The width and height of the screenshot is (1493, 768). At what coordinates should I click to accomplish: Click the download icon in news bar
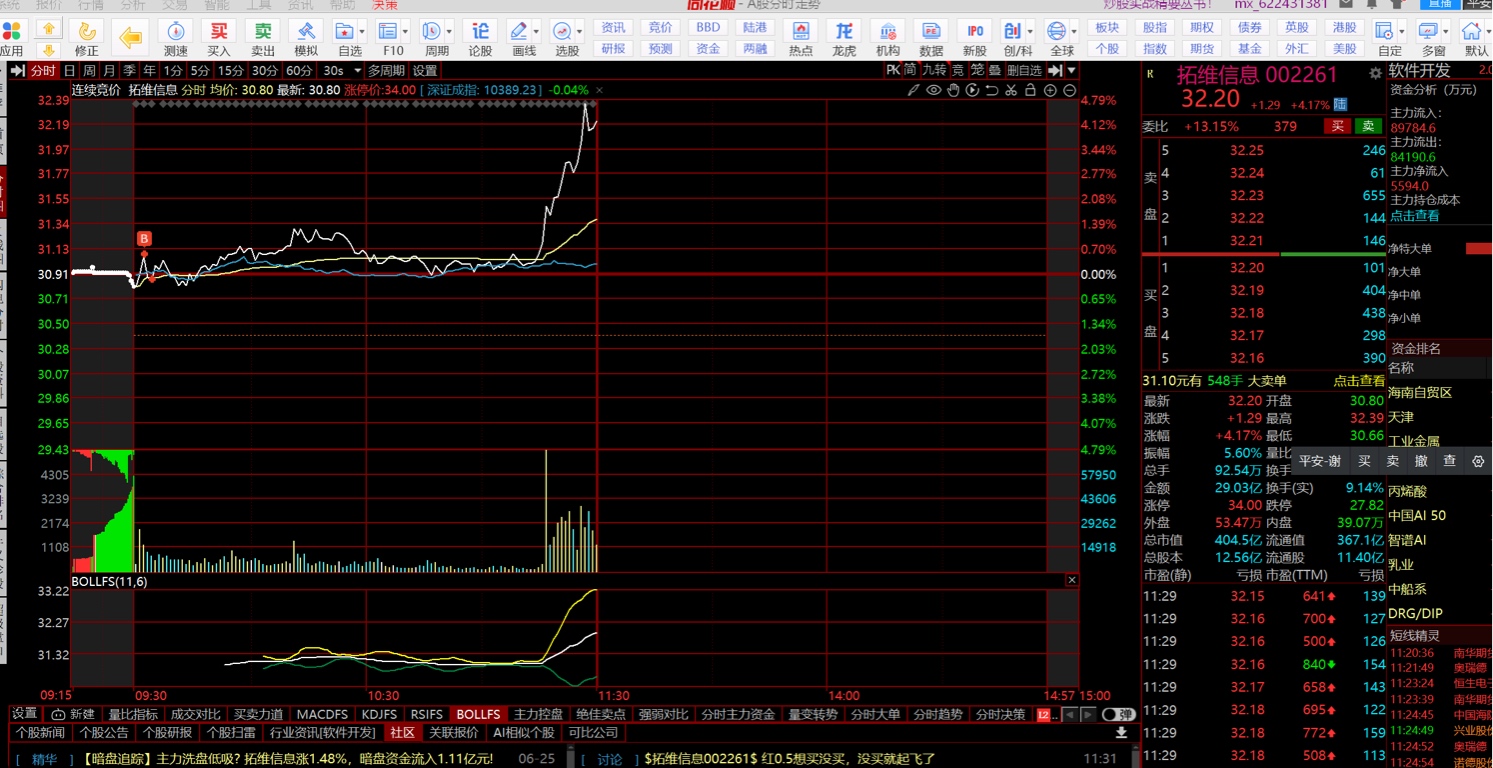click(x=1121, y=733)
